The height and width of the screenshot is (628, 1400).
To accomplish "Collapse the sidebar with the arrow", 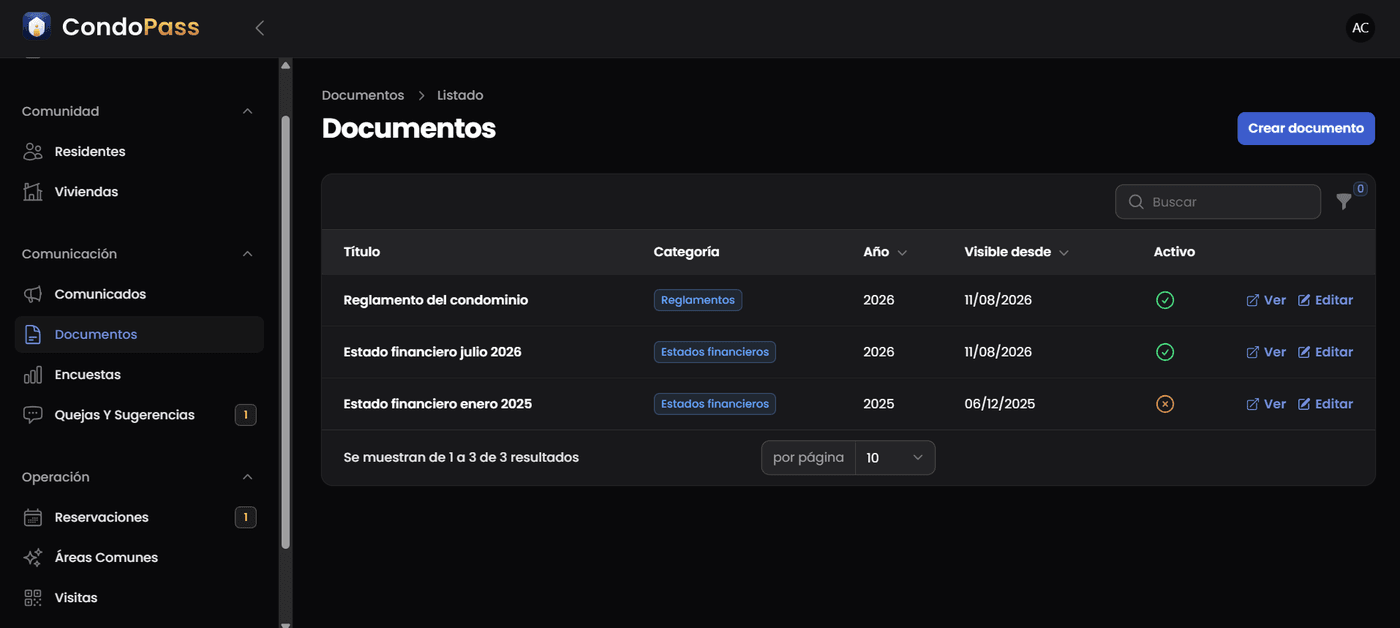I will point(260,28).
